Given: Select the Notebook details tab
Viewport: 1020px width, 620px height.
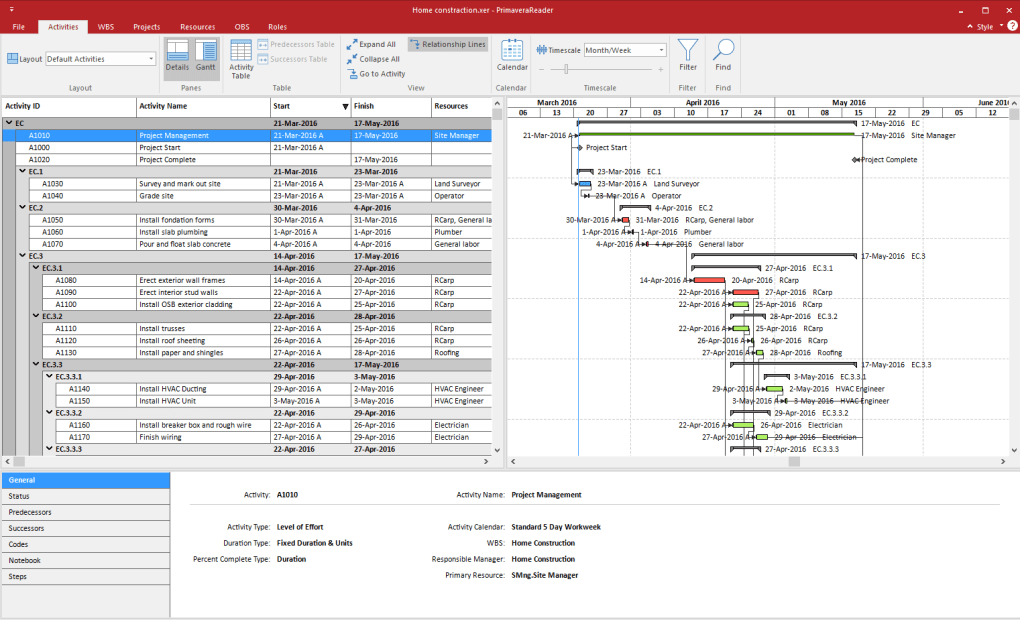Looking at the screenshot, I should 25,560.
